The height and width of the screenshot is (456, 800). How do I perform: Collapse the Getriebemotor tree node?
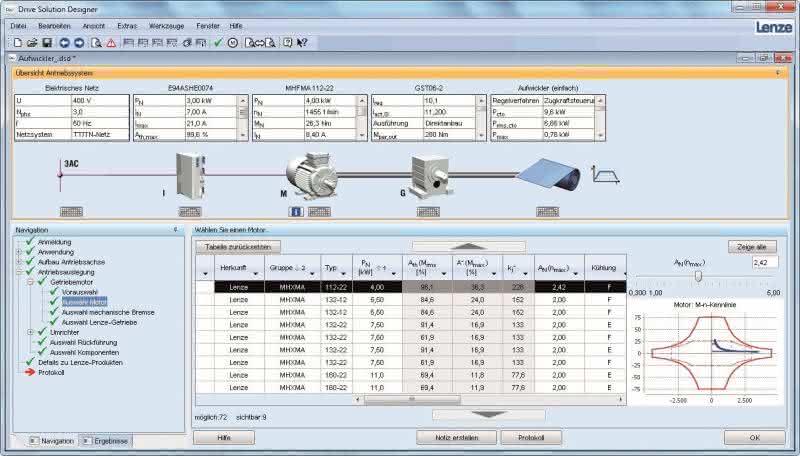[31, 282]
